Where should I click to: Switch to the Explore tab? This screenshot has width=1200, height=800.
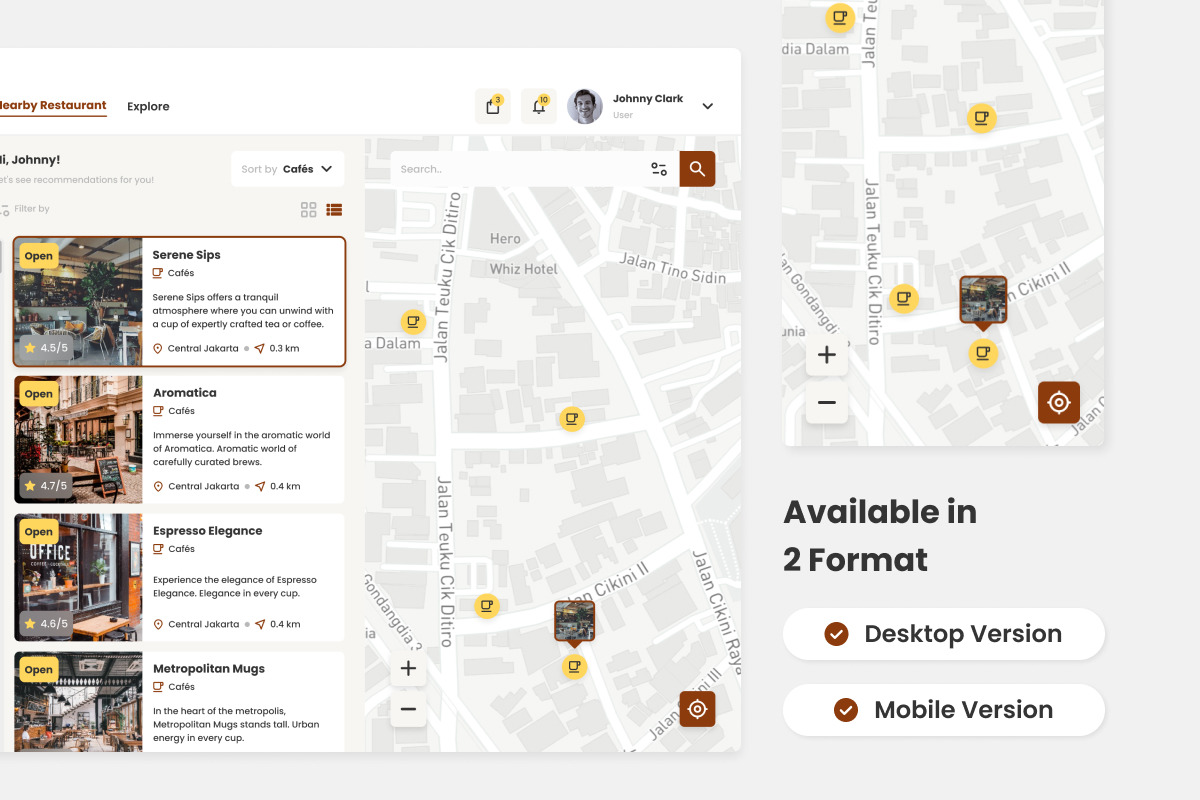click(x=148, y=106)
